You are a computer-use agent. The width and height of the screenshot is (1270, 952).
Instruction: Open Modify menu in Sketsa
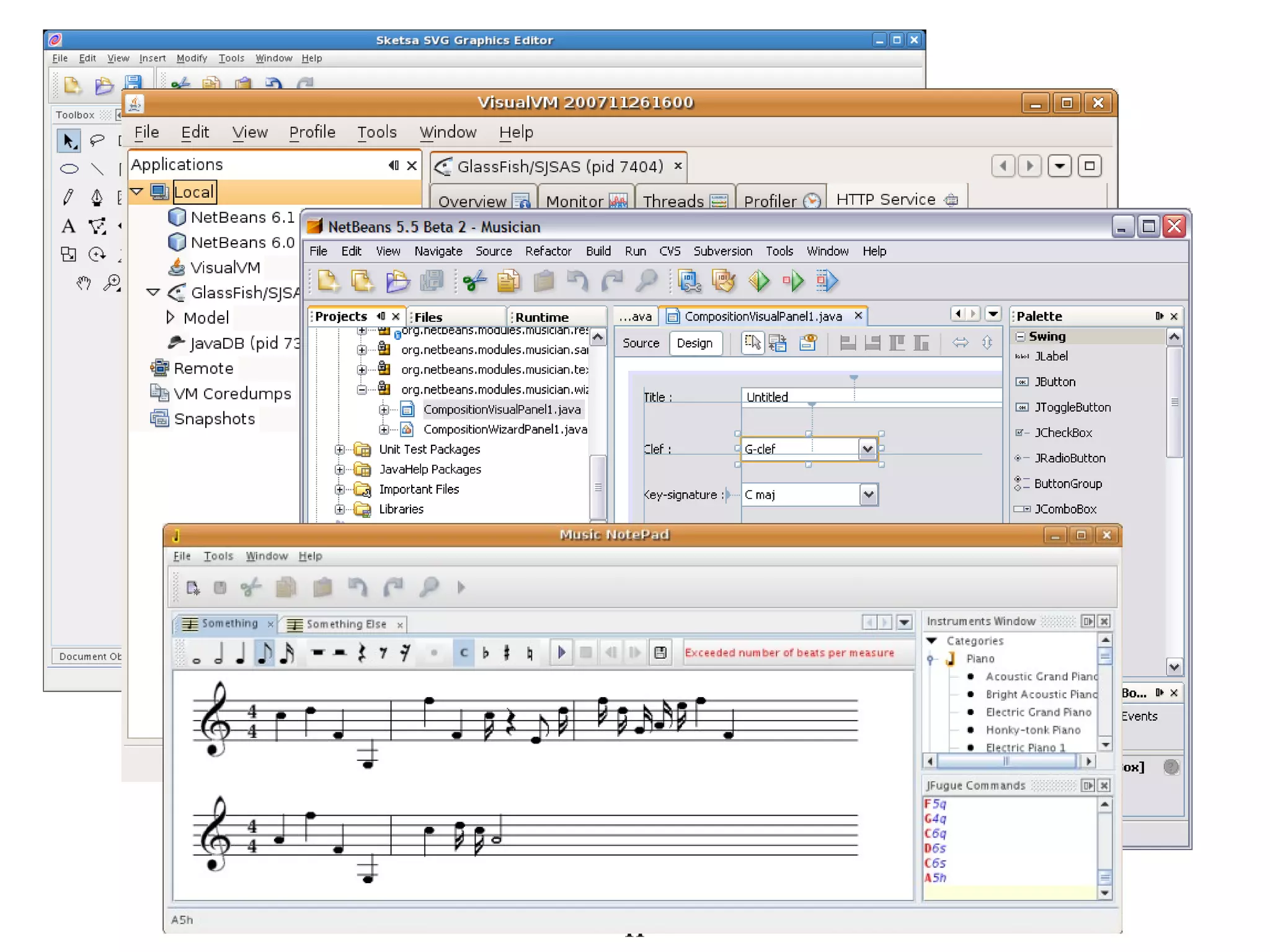(x=192, y=58)
